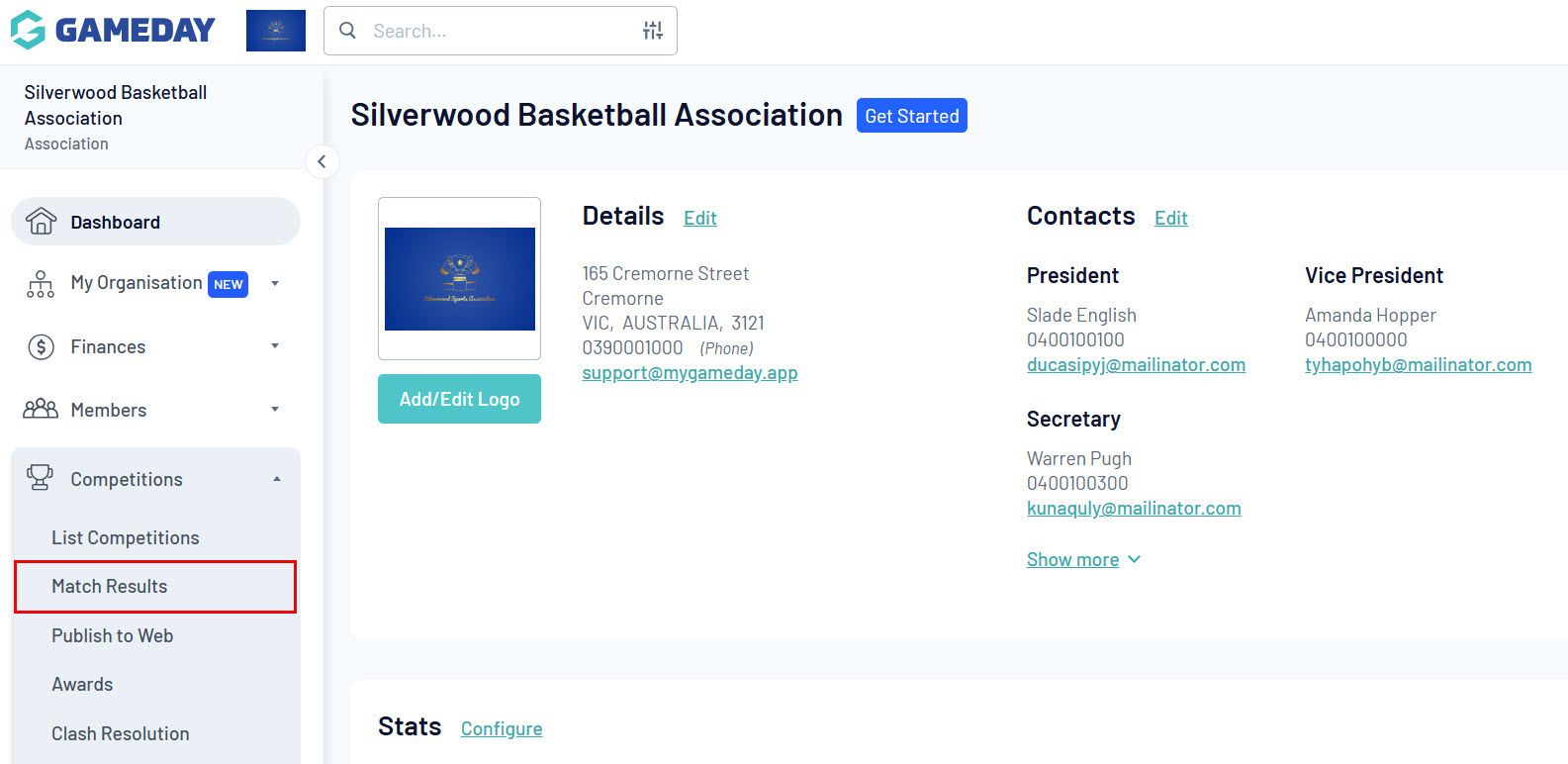The width and height of the screenshot is (1568, 764).
Task: Expand contacts with Show more
Action: (1083, 559)
